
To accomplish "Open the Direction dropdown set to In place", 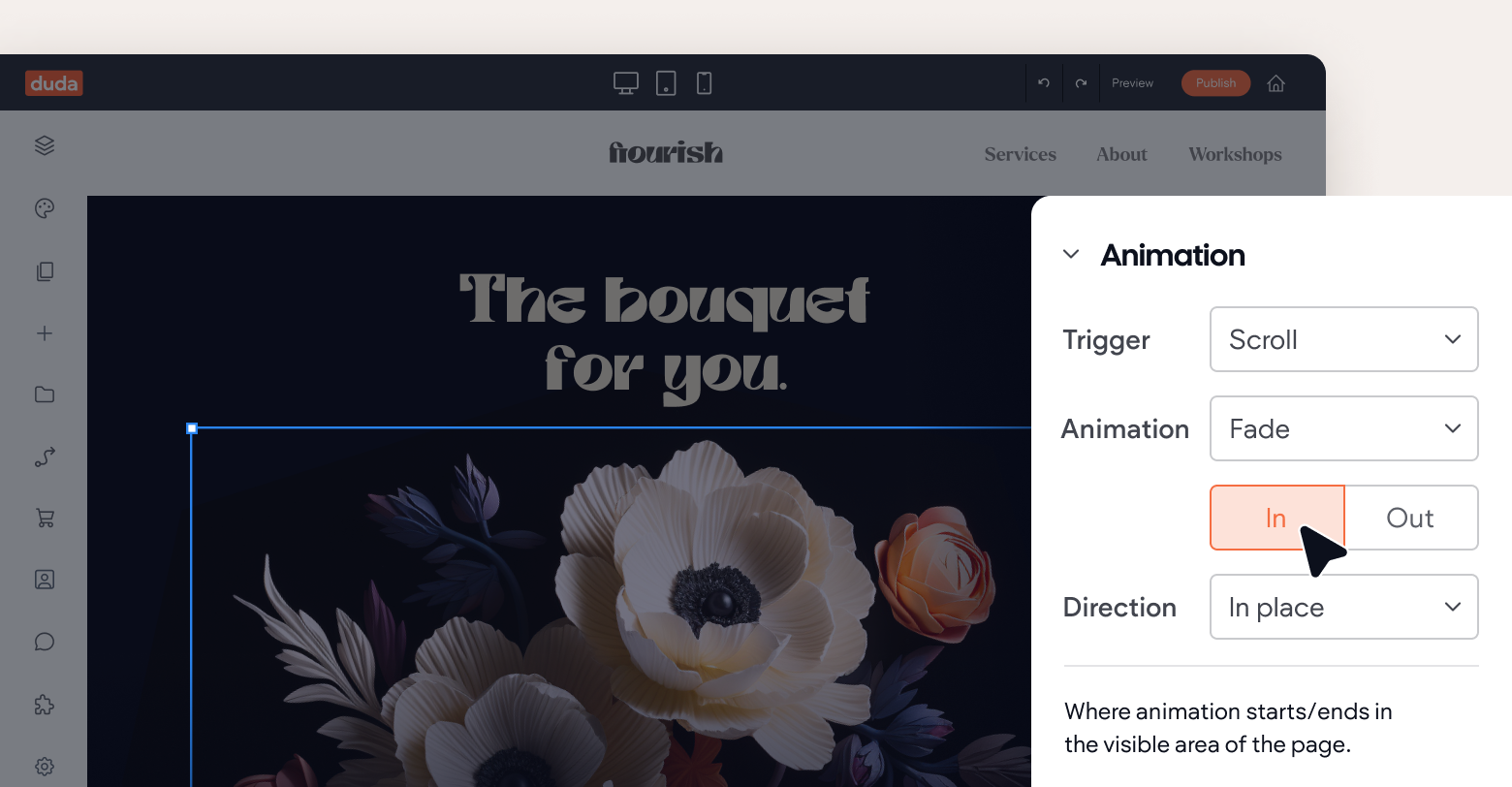I will tap(1343, 607).
